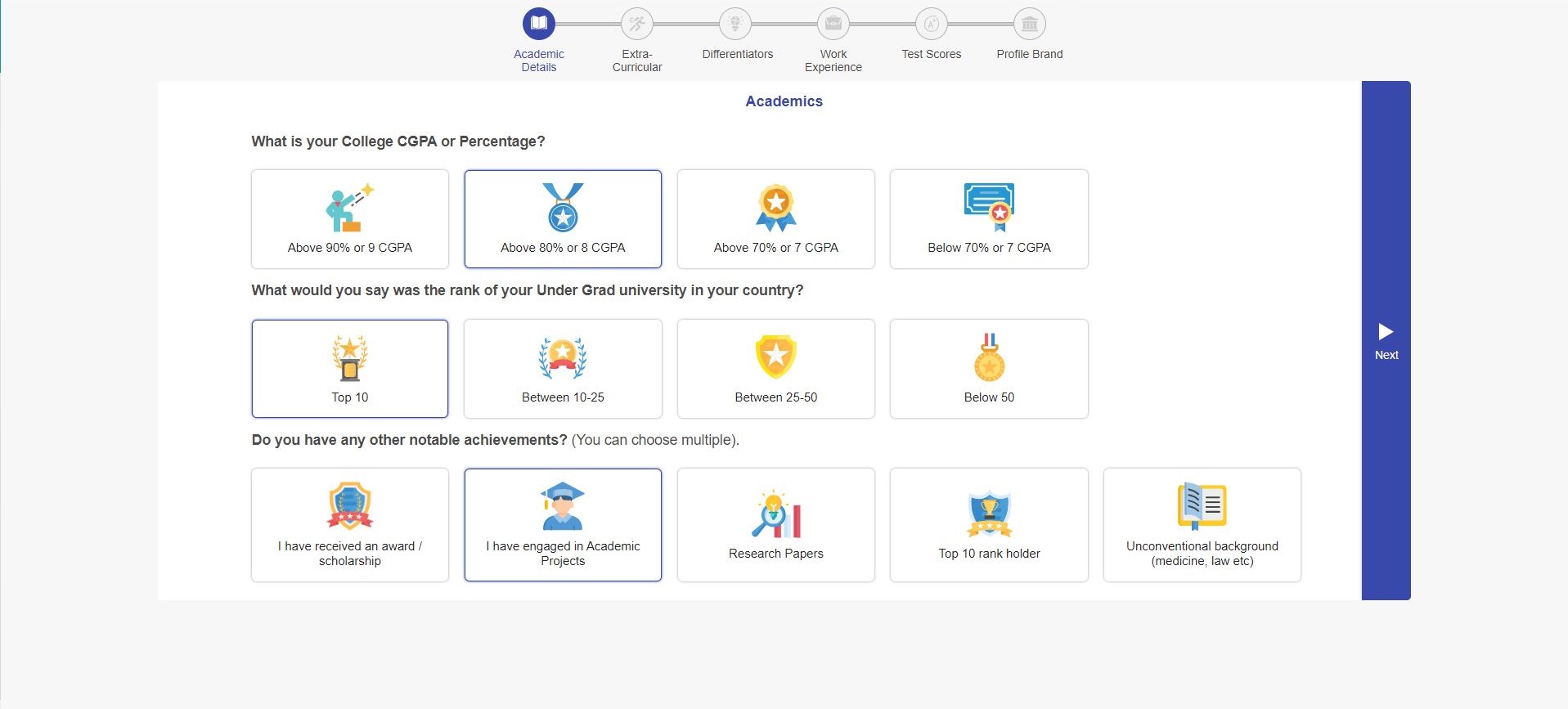Click the trophy star icon for Top 10
1568x709 pixels.
click(x=350, y=357)
